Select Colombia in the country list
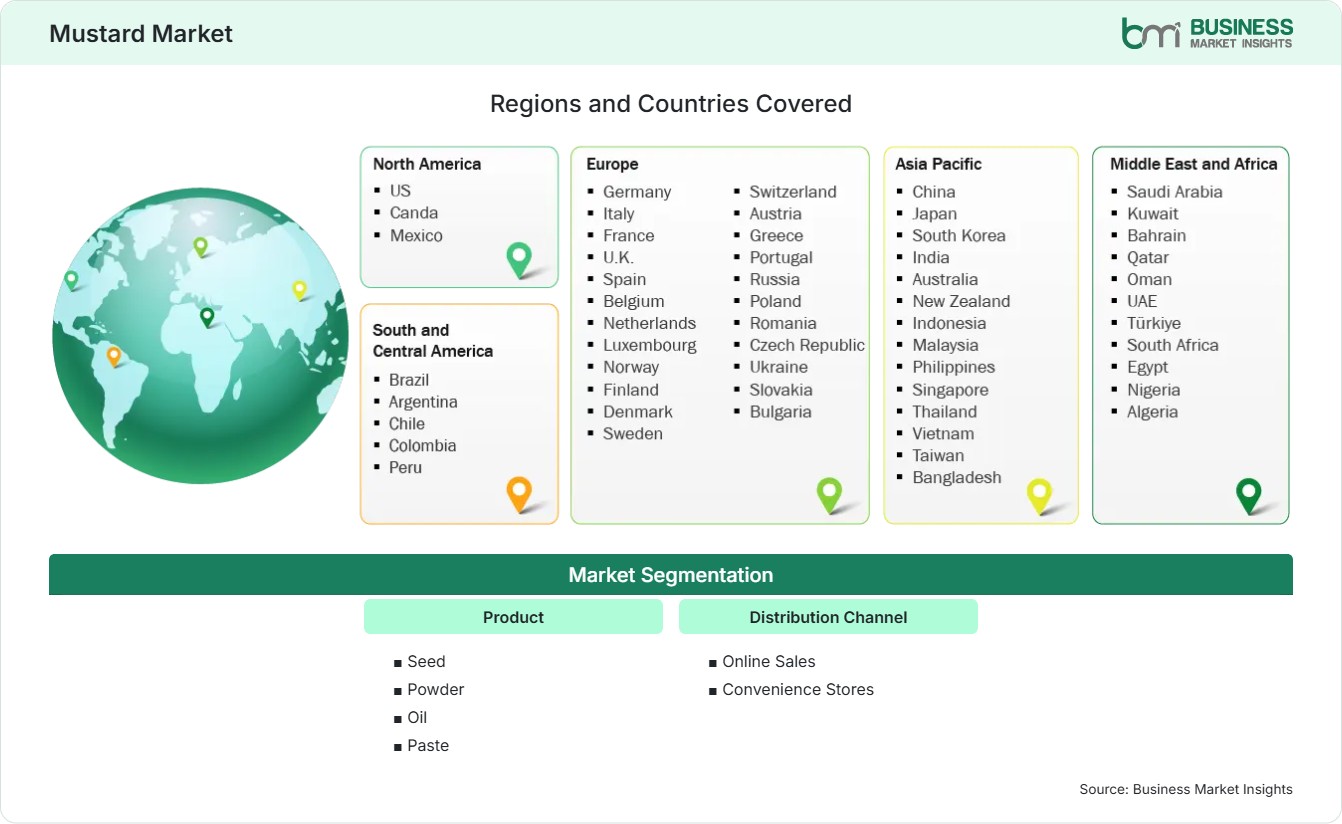 [x=423, y=445]
